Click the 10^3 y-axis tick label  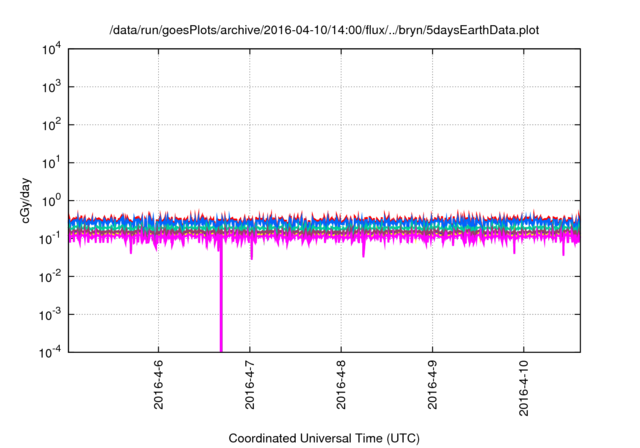tap(51, 87)
